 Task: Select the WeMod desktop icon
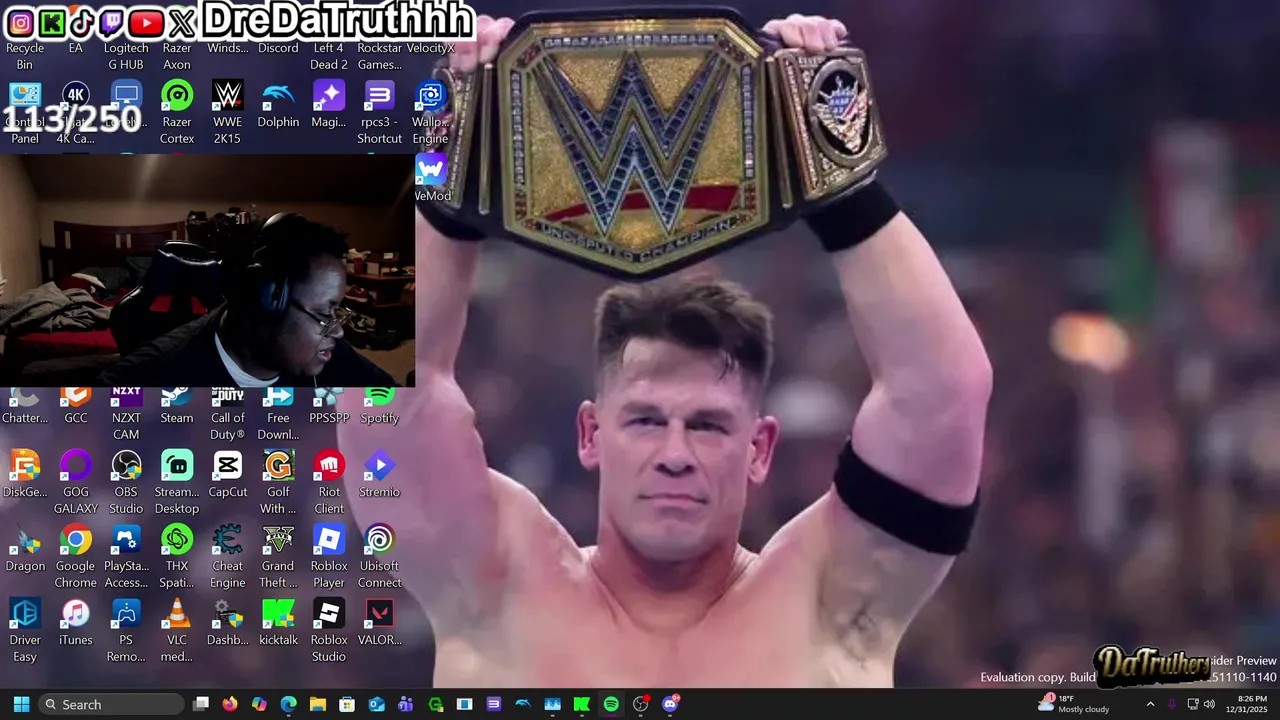click(x=431, y=178)
